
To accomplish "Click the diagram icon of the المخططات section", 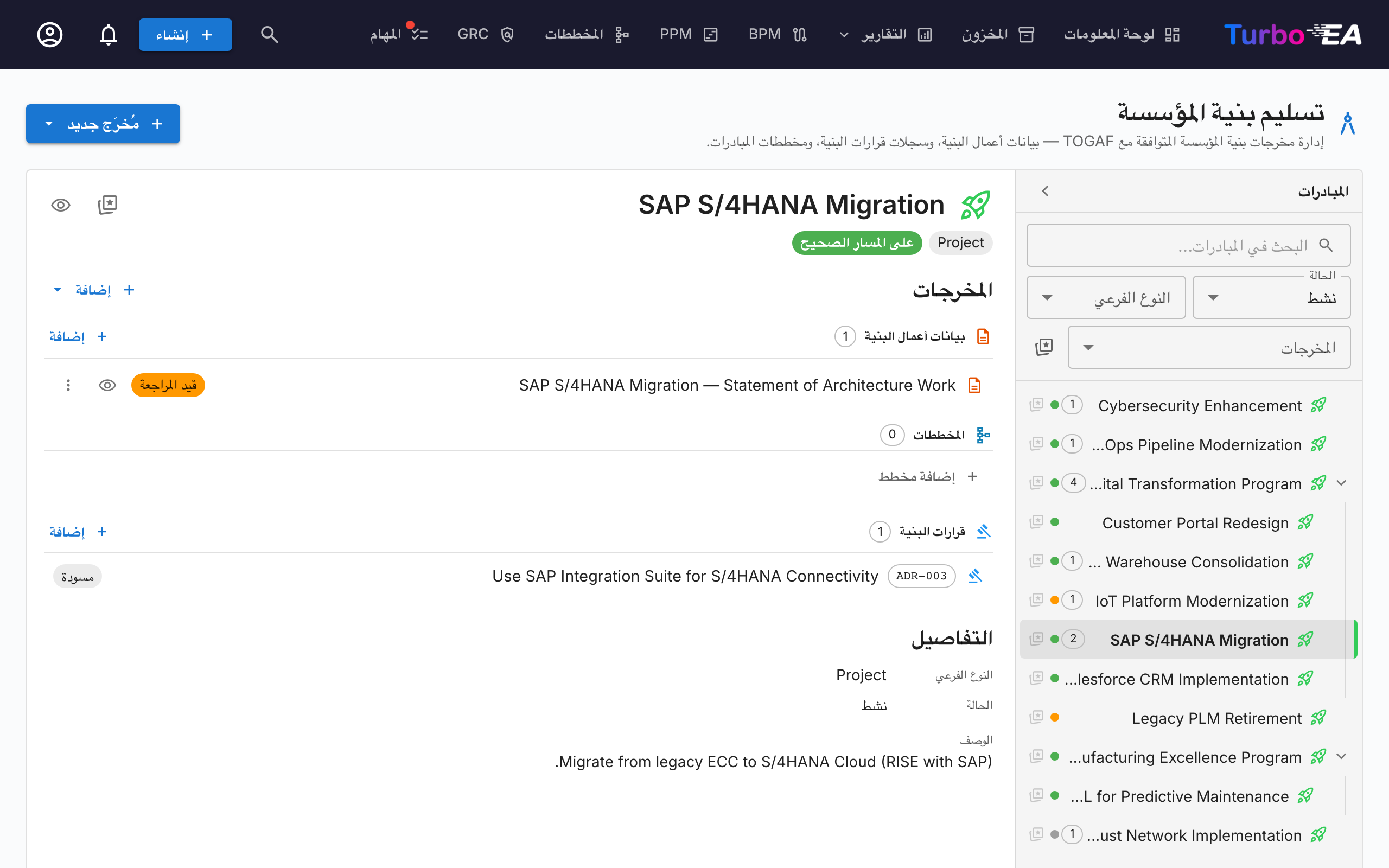I will [983, 435].
